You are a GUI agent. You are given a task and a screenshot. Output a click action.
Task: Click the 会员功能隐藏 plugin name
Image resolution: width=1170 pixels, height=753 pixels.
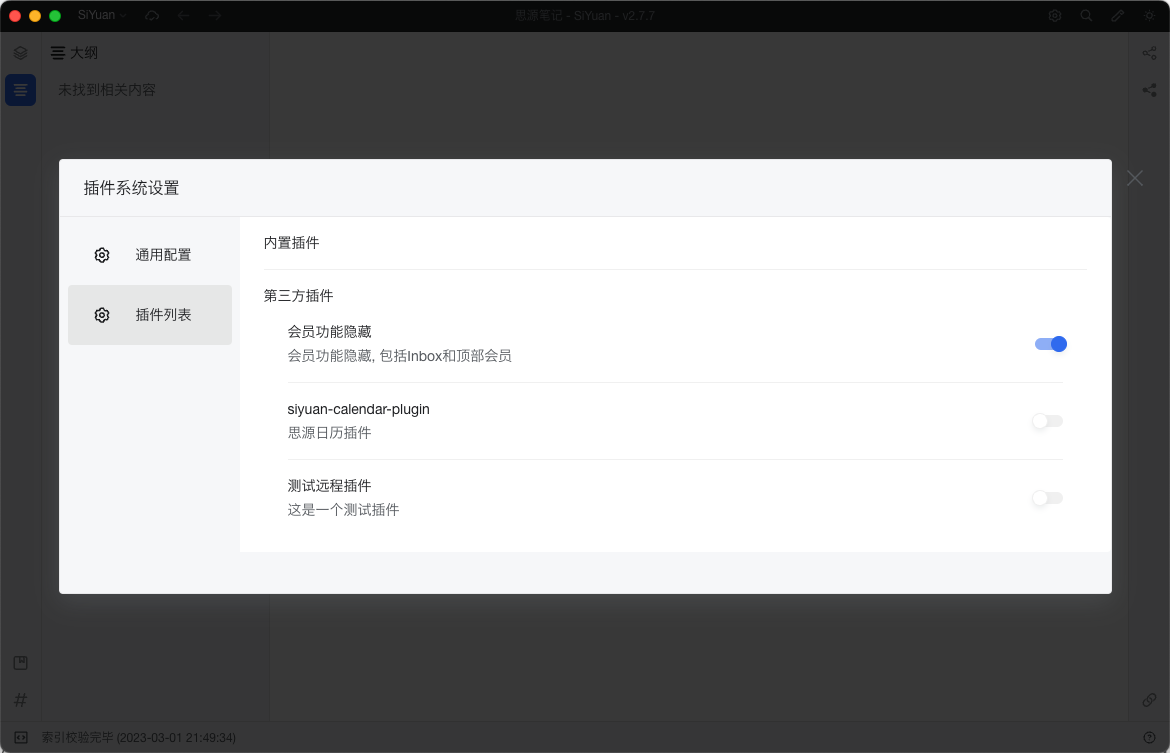point(330,332)
